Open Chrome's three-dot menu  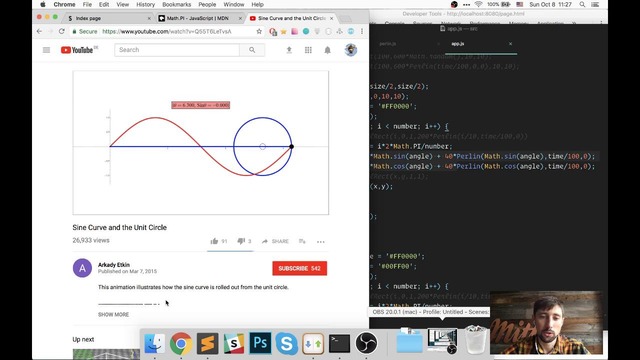coord(362,31)
